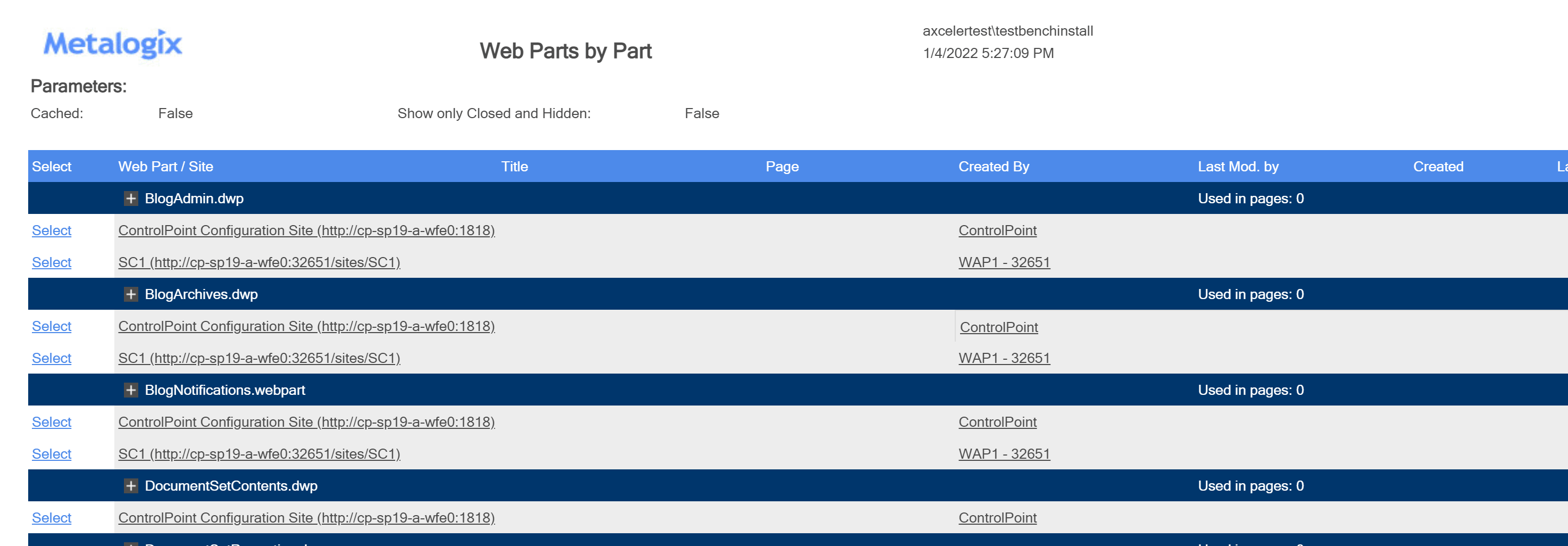The width and height of the screenshot is (1568, 546).
Task: Select the SC1 row under BlogArchives.dwp
Action: click(x=51, y=358)
